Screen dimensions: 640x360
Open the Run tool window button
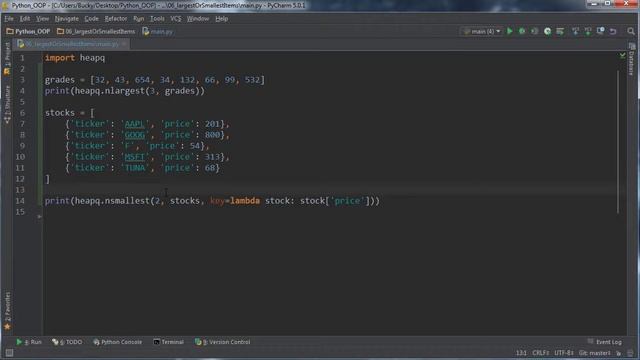[x=29, y=342]
